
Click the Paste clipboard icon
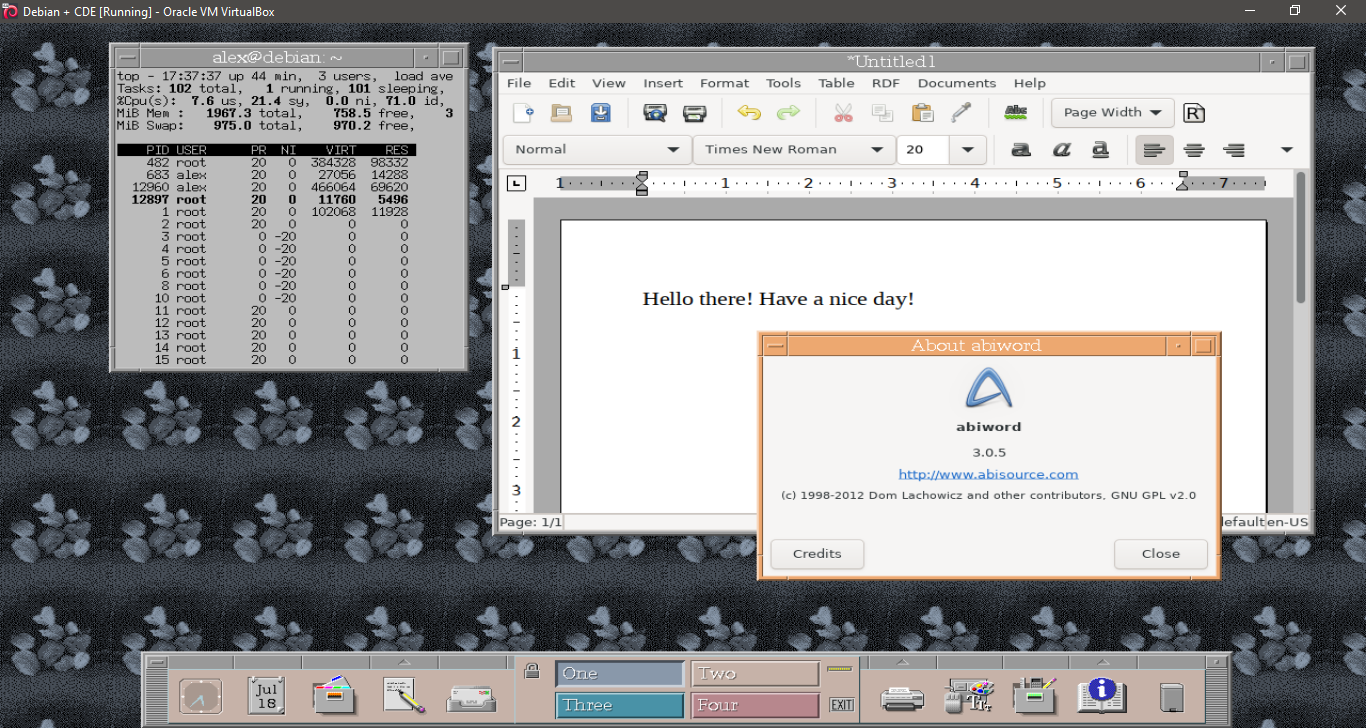click(922, 113)
